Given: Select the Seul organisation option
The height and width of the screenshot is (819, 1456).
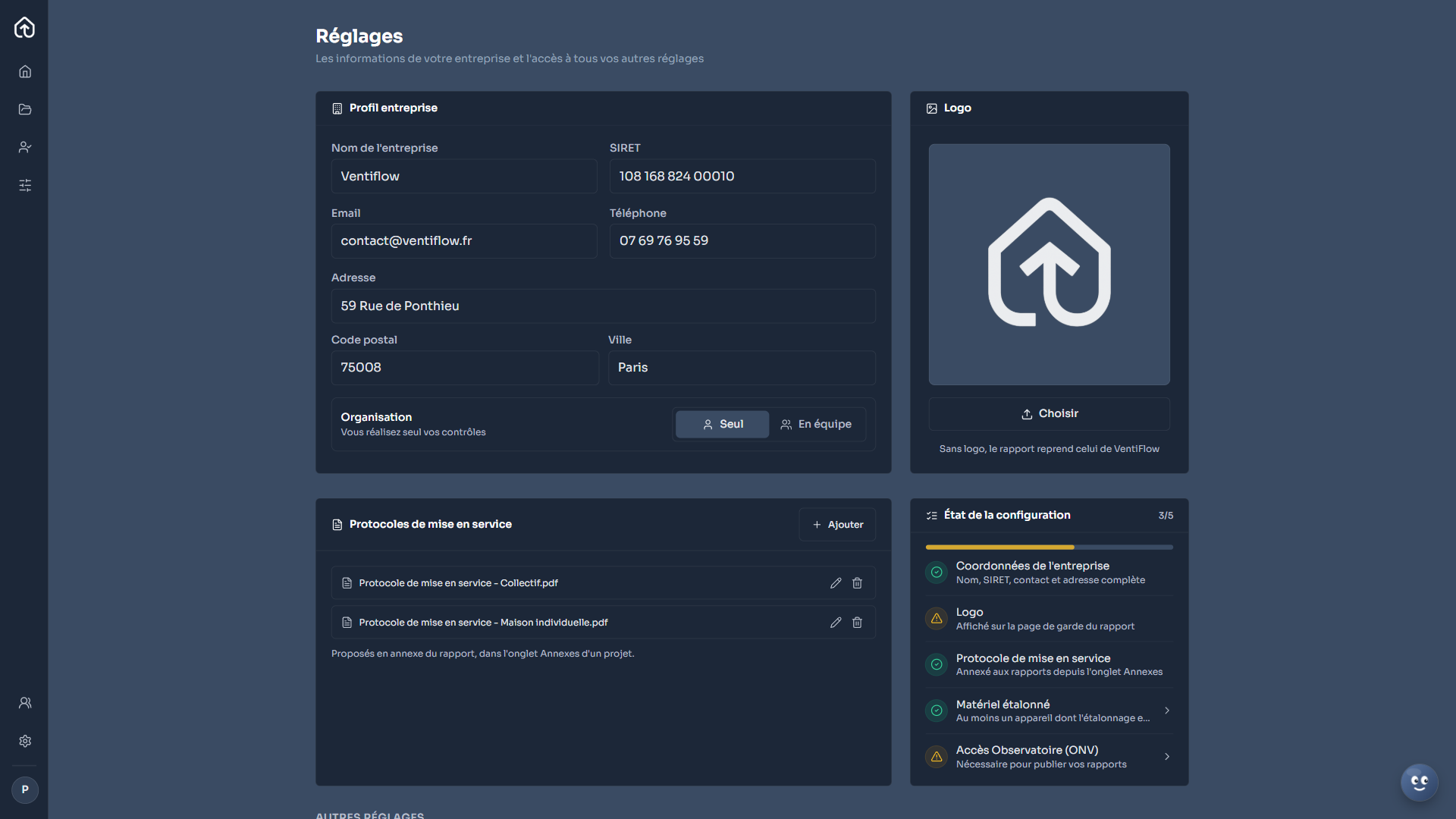Looking at the screenshot, I should (722, 425).
